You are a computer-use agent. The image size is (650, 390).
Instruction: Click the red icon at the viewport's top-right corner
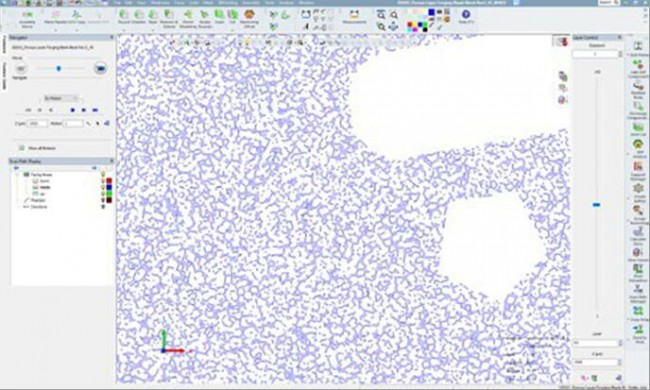pyautogui.click(x=561, y=41)
